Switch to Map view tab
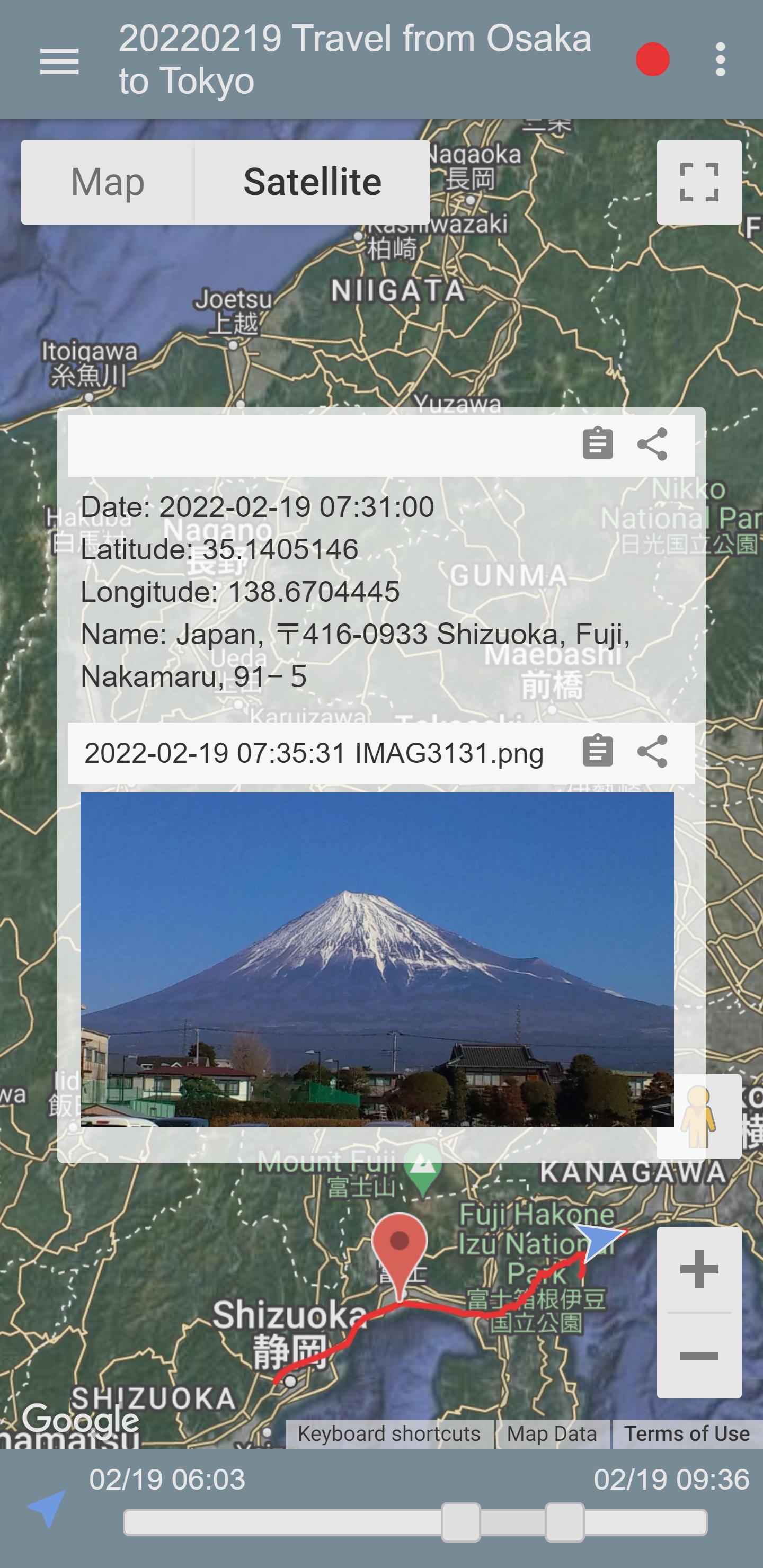The height and width of the screenshot is (1568, 763). tap(108, 182)
